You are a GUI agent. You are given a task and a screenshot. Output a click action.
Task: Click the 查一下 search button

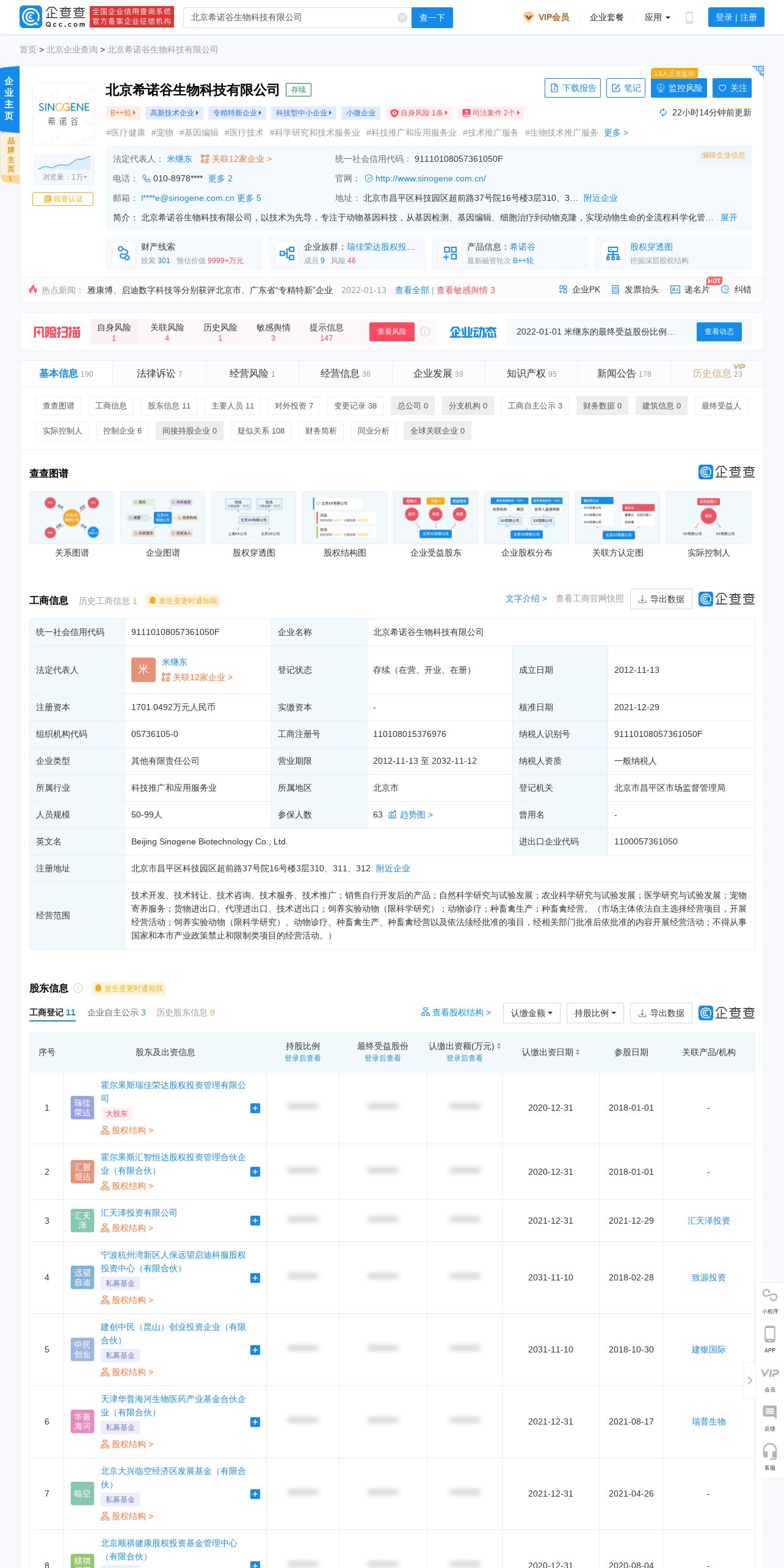point(432,18)
